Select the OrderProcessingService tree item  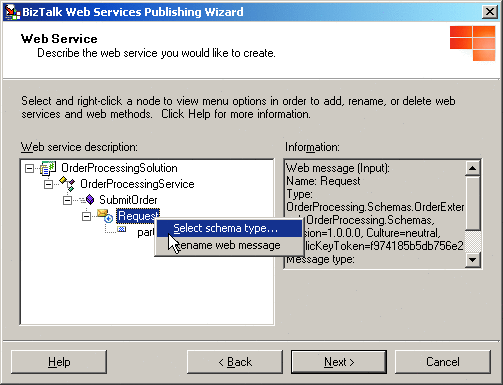point(137,184)
